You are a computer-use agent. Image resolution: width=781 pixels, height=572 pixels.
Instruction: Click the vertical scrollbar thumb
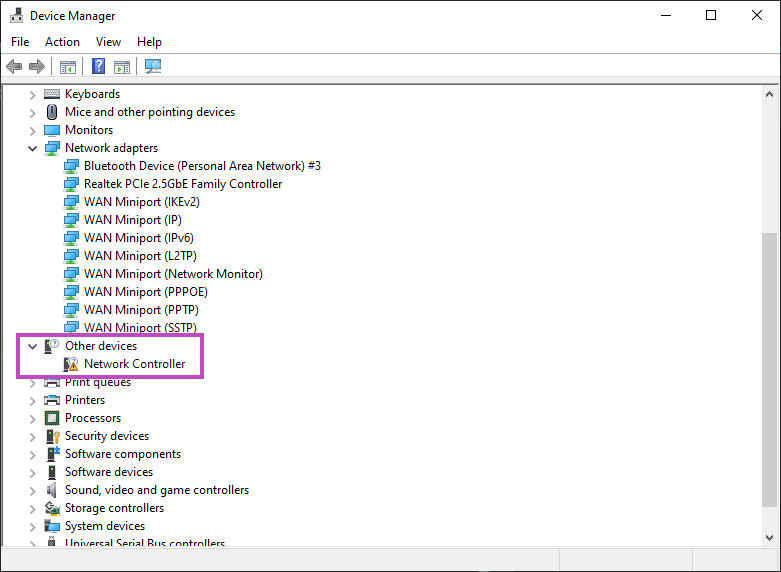769,369
